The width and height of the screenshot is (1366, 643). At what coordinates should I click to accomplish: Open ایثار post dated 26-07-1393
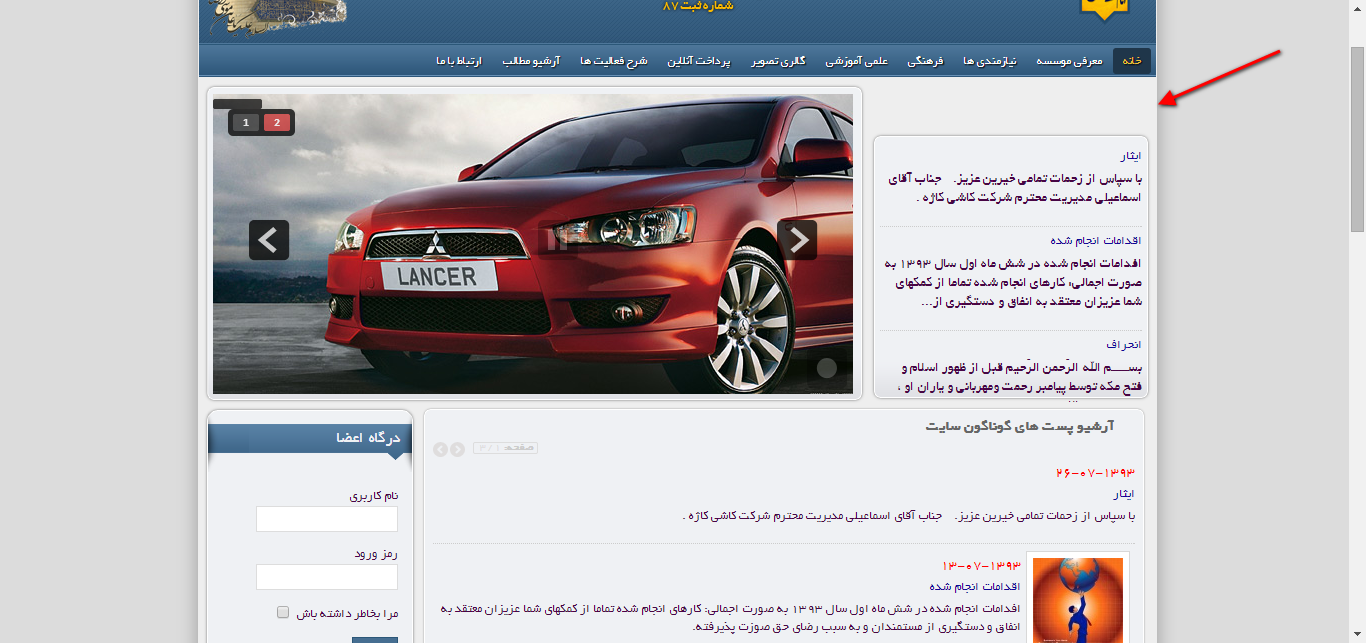click(x=1124, y=494)
